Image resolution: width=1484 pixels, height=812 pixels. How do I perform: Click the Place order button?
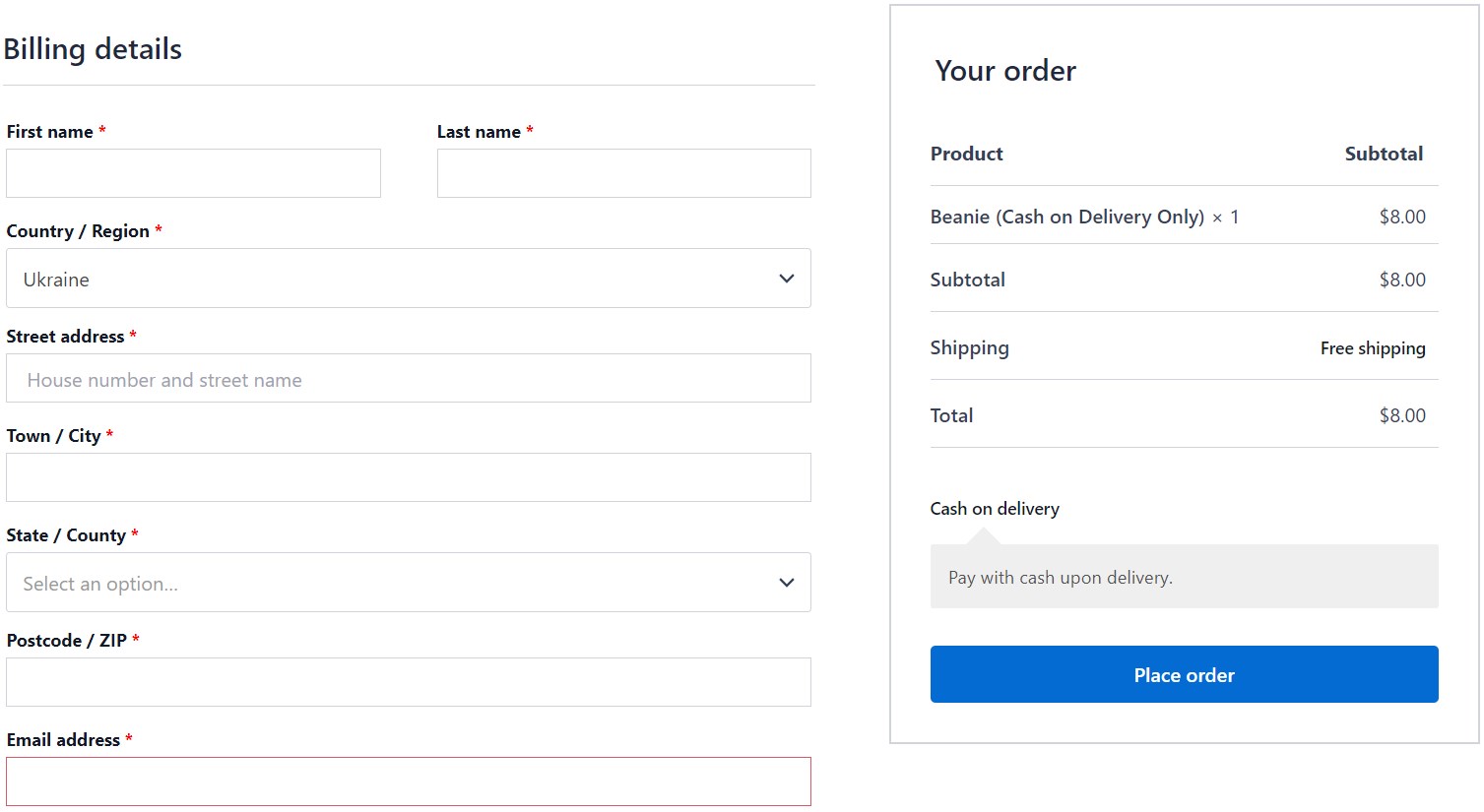1183,674
